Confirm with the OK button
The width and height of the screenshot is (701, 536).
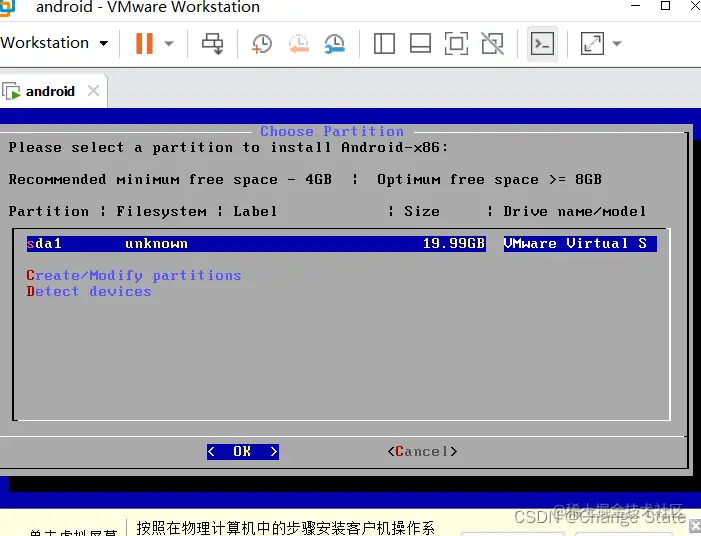(x=242, y=452)
